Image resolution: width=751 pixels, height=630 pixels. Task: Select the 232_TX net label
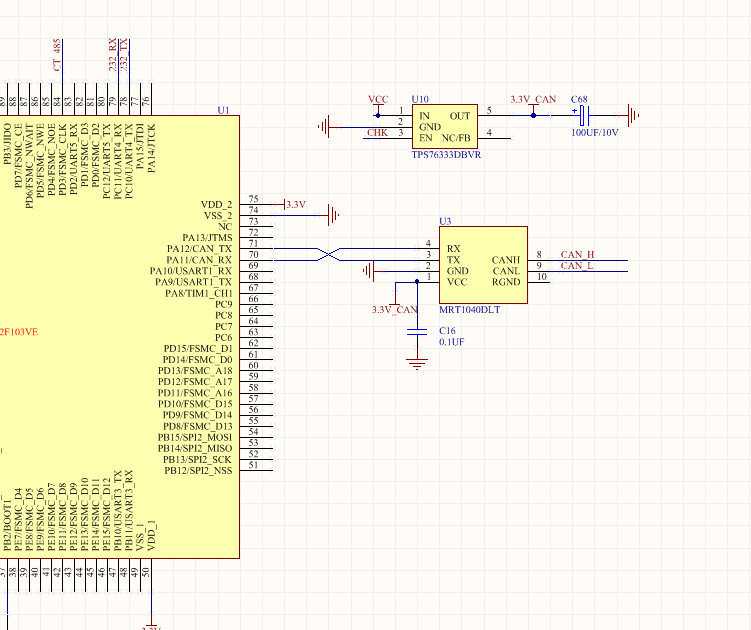[124, 55]
